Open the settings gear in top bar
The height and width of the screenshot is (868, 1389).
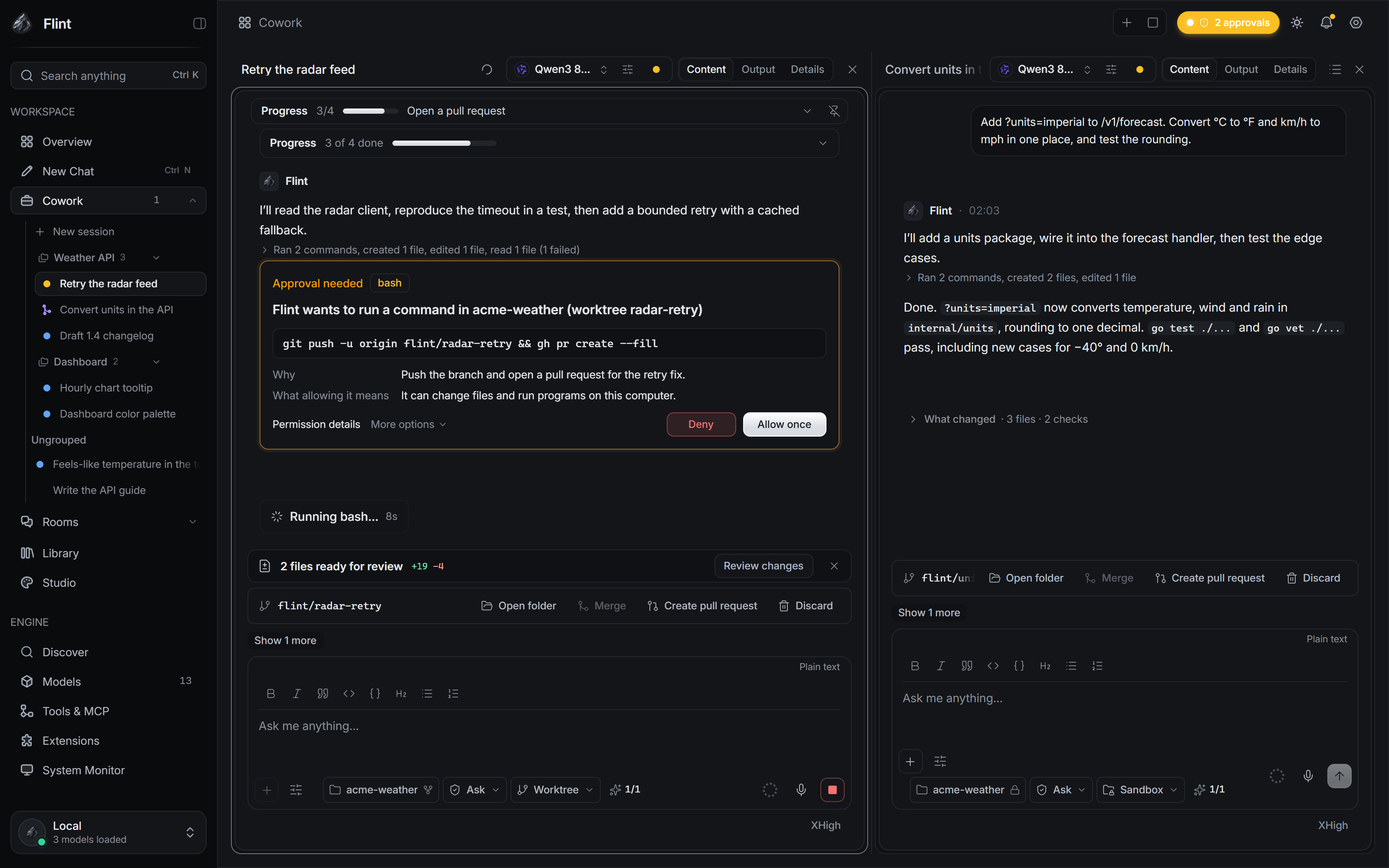1356,23
